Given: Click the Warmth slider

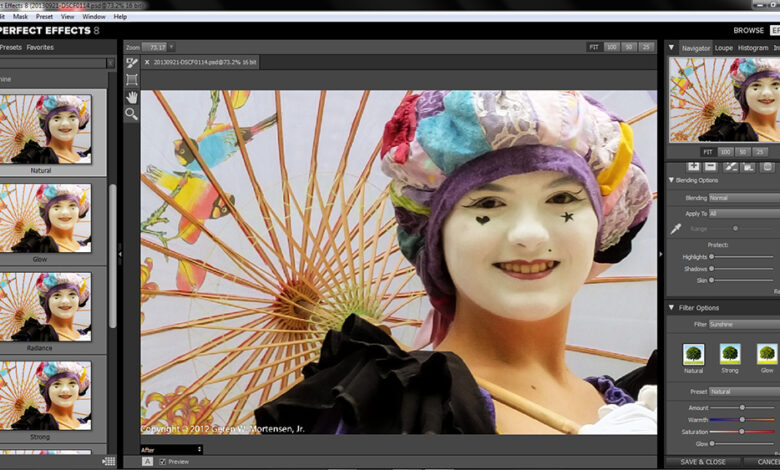Looking at the screenshot, I should click(742, 420).
